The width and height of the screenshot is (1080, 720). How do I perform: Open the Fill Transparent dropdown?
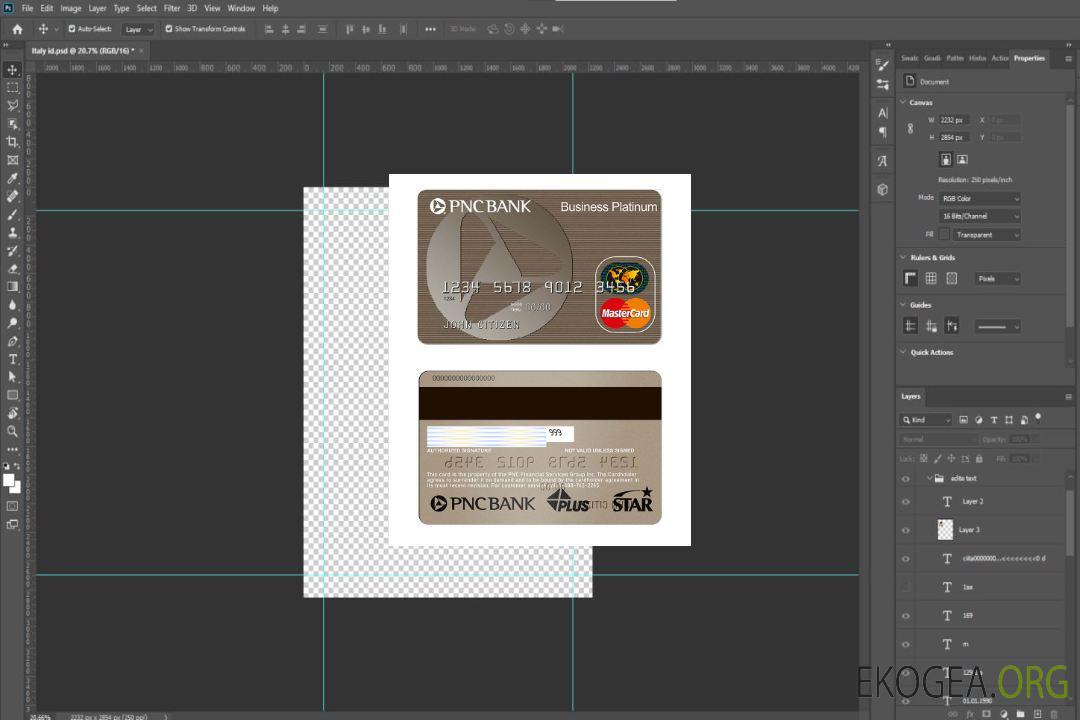(986, 235)
